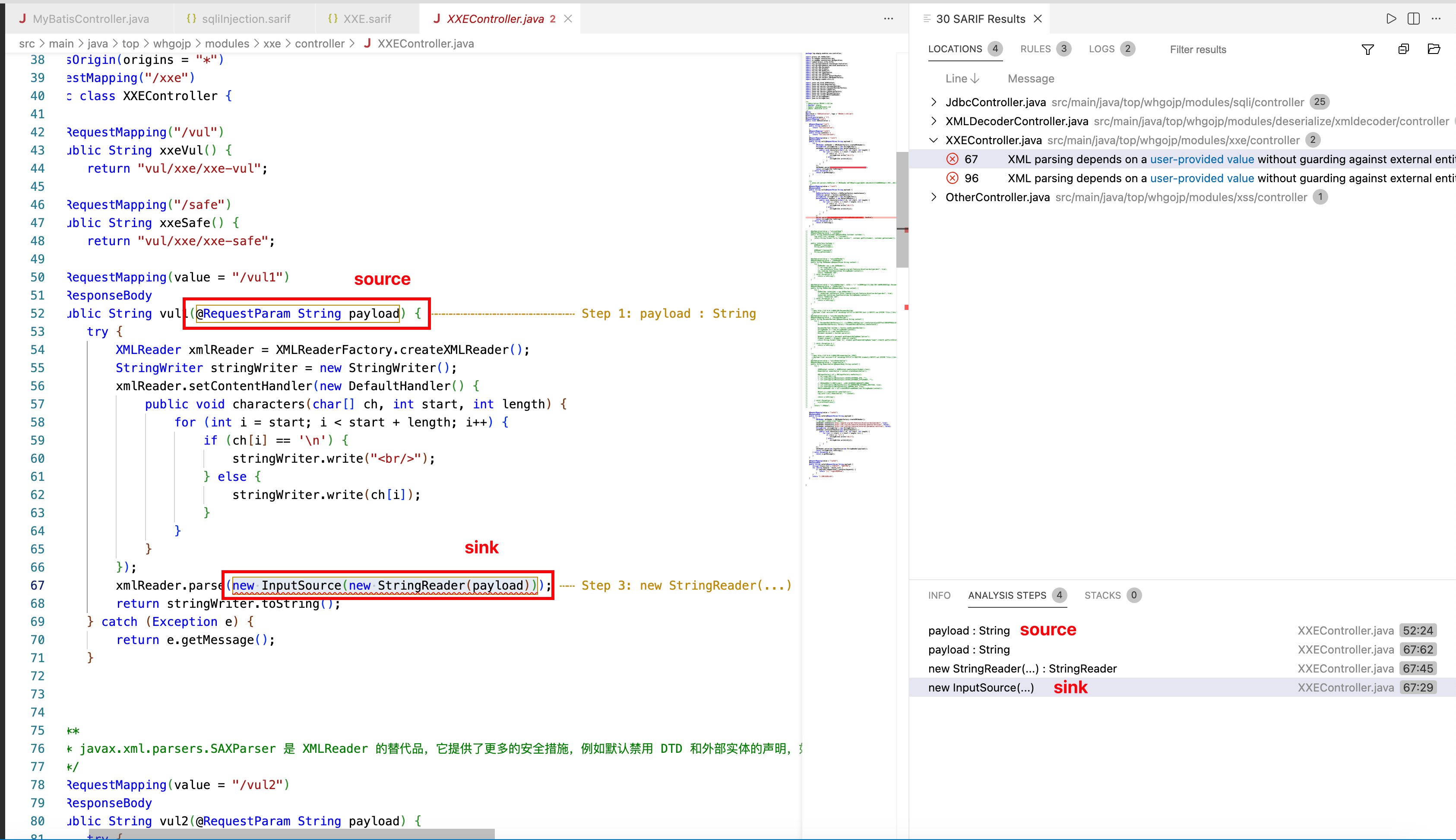Expand the OtherController.java results group
The image size is (1456, 840).
coord(934,197)
